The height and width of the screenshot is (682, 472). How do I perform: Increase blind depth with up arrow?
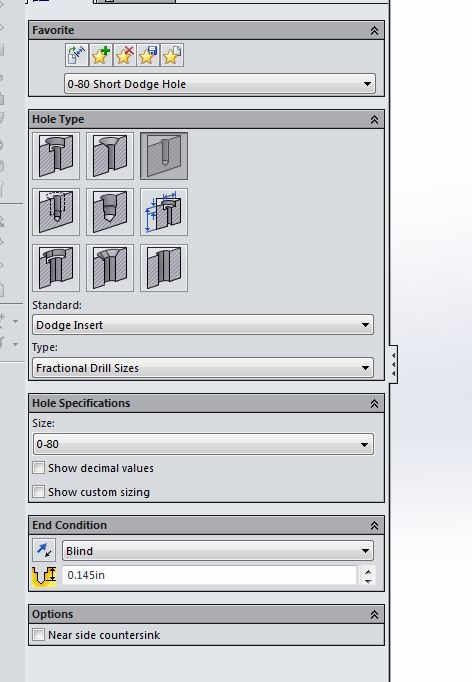click(x=368, y=572)
